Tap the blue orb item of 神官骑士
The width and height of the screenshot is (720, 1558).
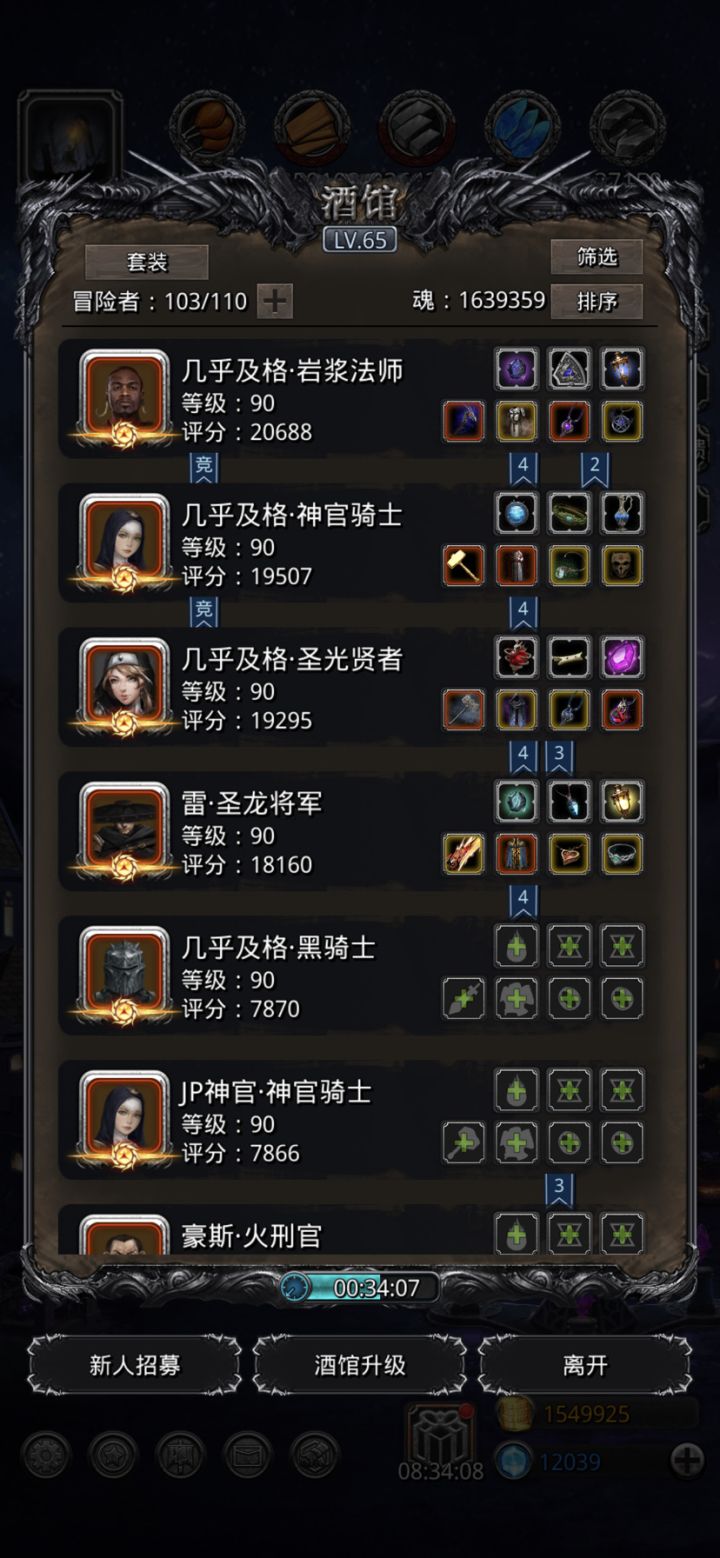pos(517,513)
